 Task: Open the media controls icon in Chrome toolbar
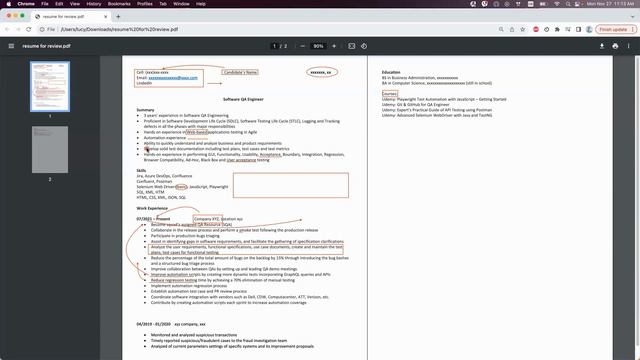(x=568, y=29)
